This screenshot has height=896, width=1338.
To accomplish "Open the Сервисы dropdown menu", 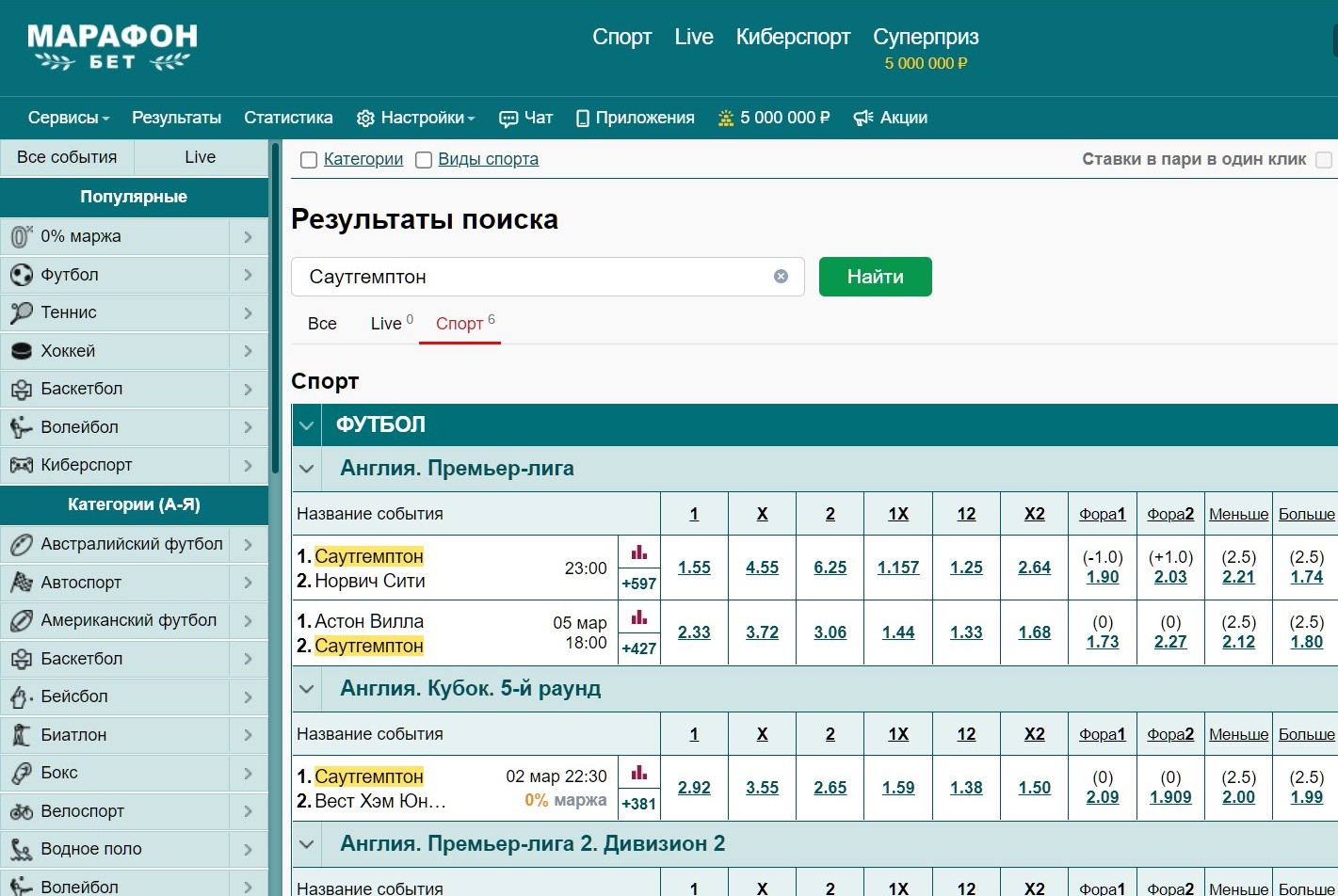I will (69, 118).
